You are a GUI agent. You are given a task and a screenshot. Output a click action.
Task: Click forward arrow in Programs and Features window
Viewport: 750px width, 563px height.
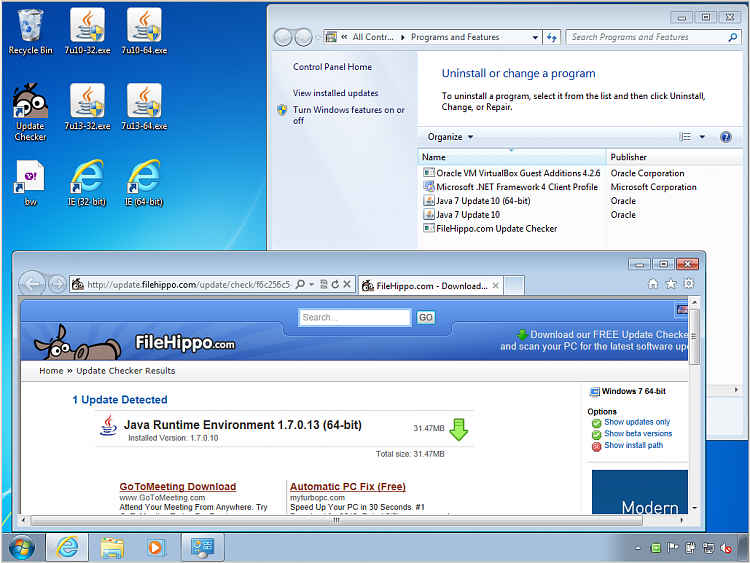click(x=303, y=37)
